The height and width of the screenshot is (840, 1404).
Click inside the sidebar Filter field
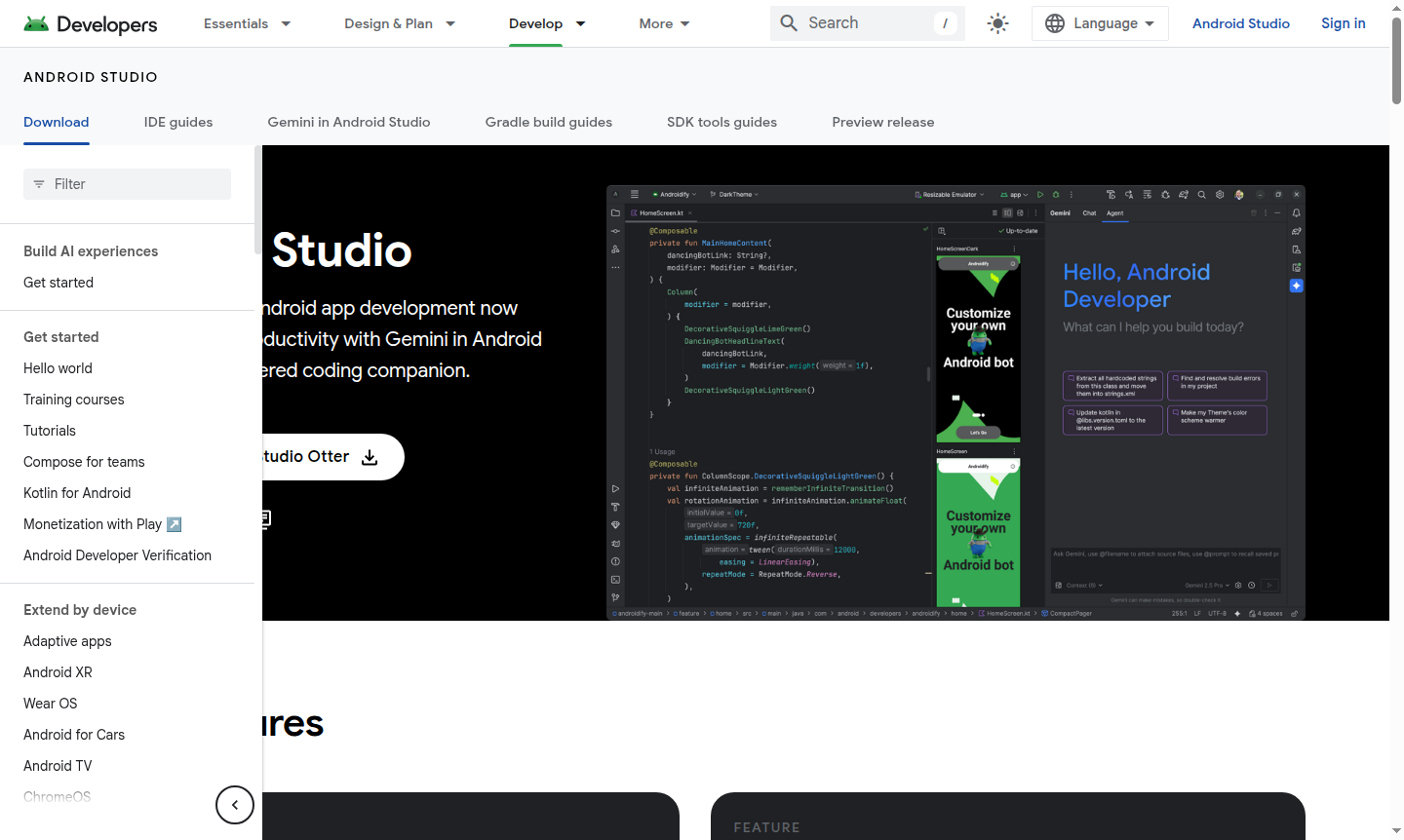pos(127,183)
